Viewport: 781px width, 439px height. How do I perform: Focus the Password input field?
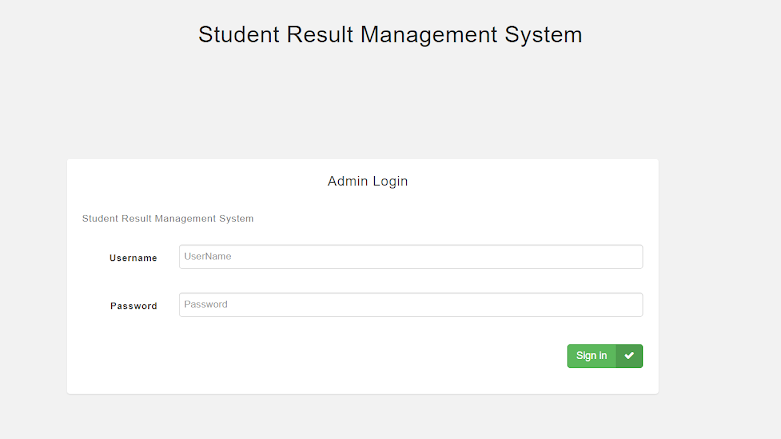click(410, 305)
